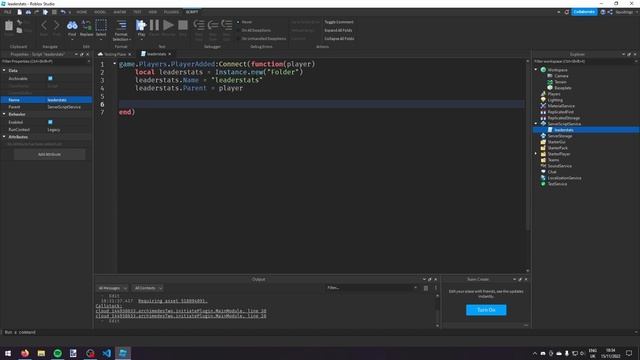Click the Paste clipboard icon
Viewport: 640px width, 360px height.
coord(9,26)
